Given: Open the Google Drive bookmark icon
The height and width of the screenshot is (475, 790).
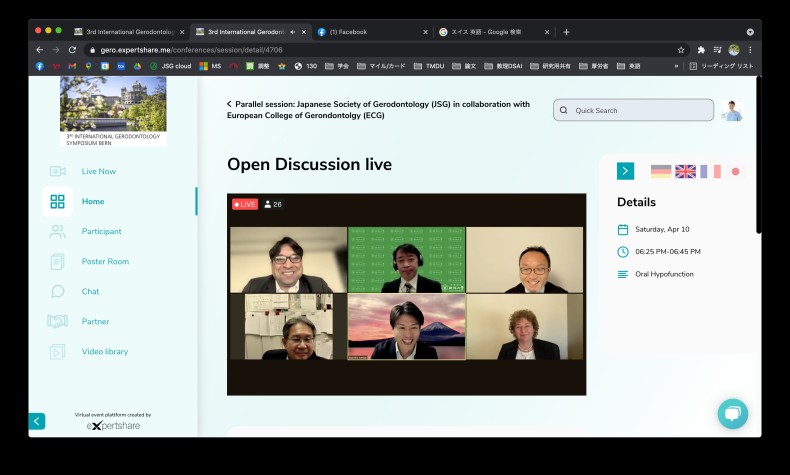Looking at the screenshot, I should [x=137, y=66].
